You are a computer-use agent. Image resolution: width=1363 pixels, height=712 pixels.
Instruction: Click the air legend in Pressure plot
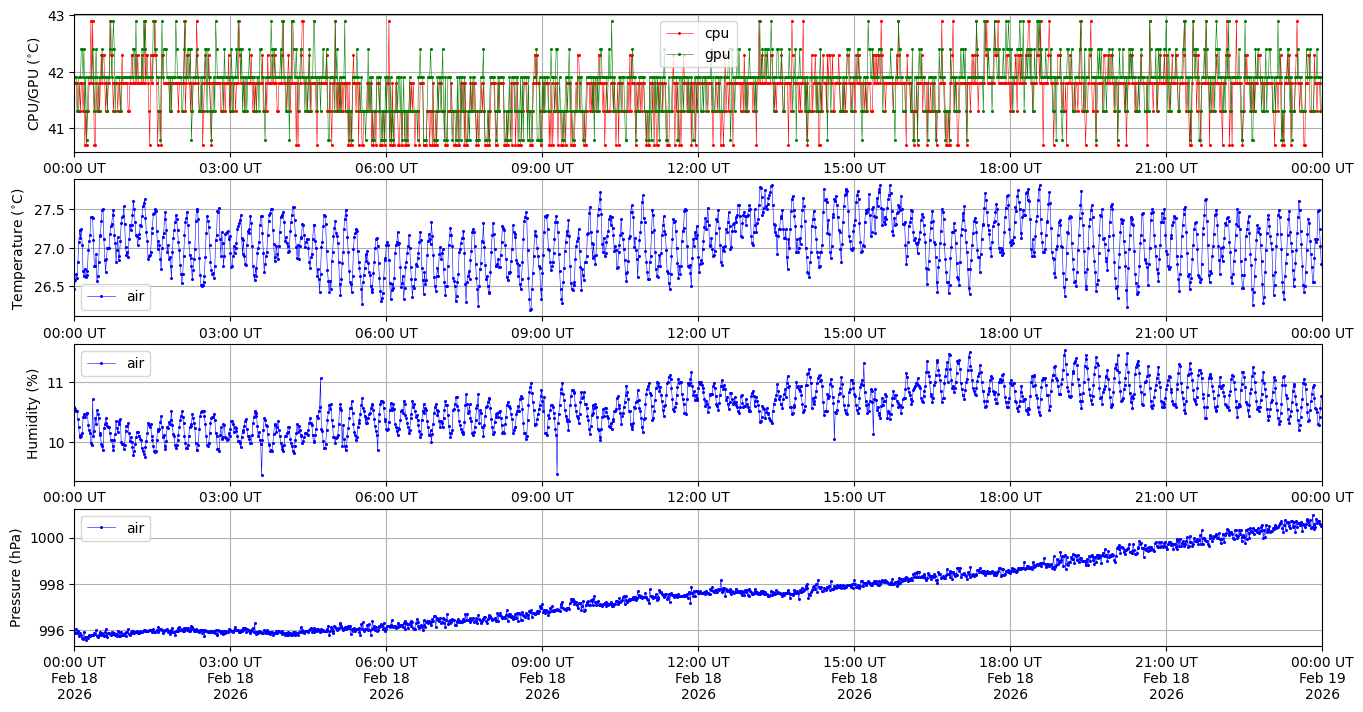115,528
